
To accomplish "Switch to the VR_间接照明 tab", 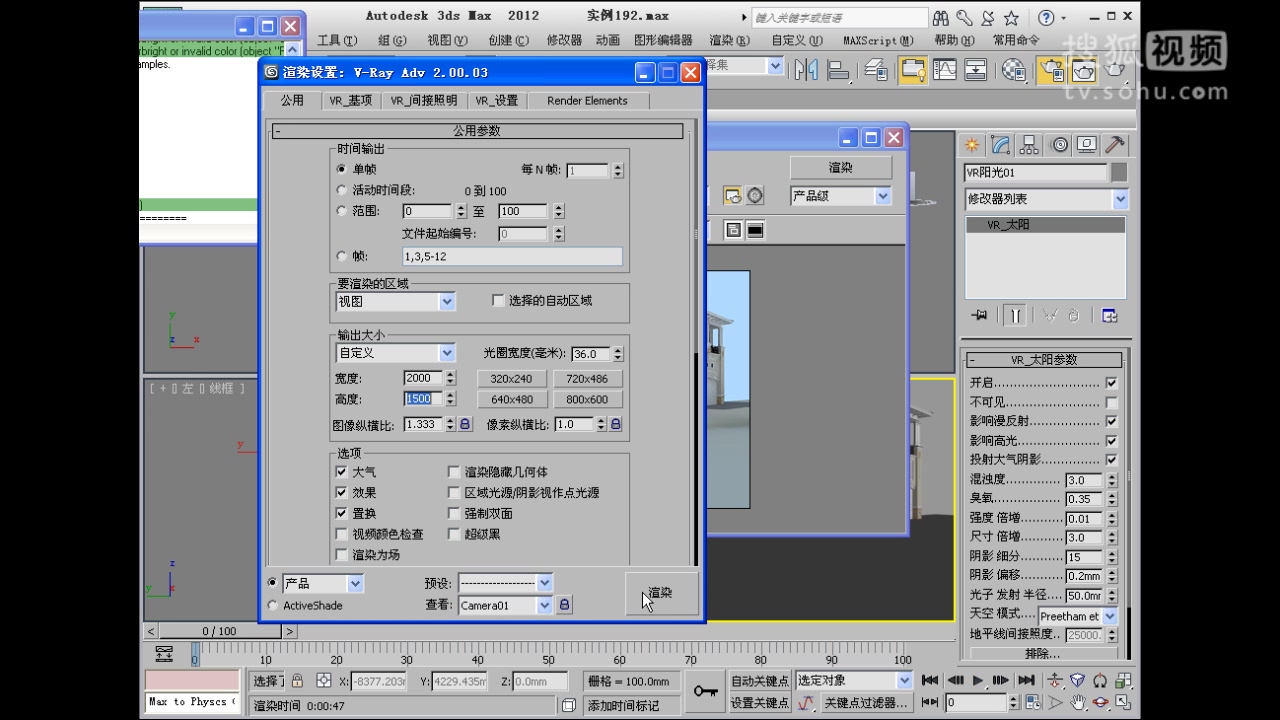I will 422,100.
